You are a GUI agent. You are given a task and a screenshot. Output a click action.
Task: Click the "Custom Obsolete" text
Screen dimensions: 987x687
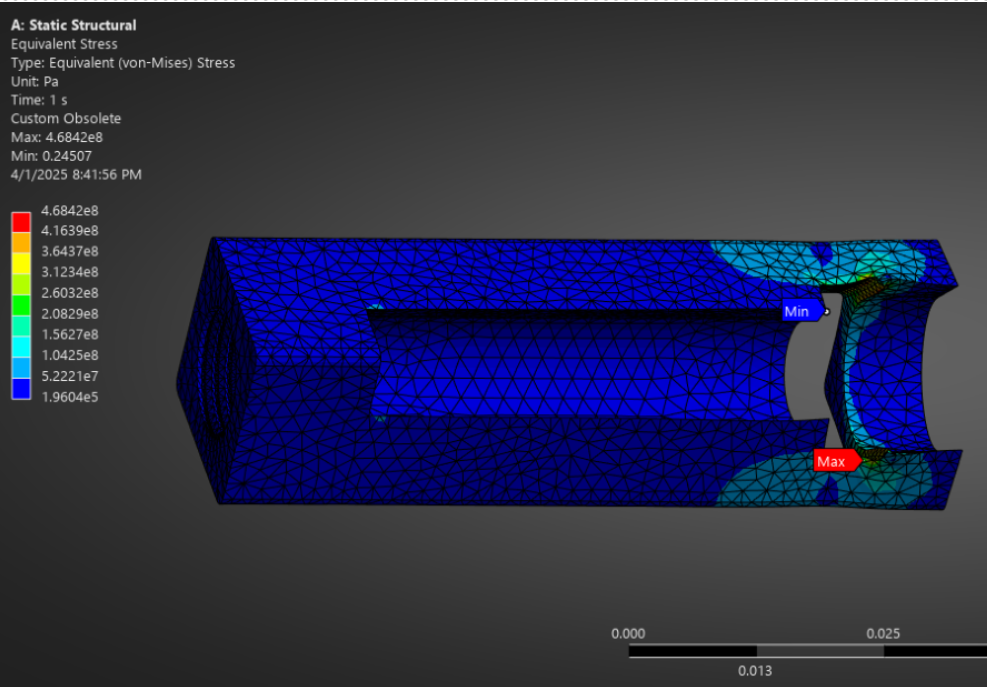65,118
